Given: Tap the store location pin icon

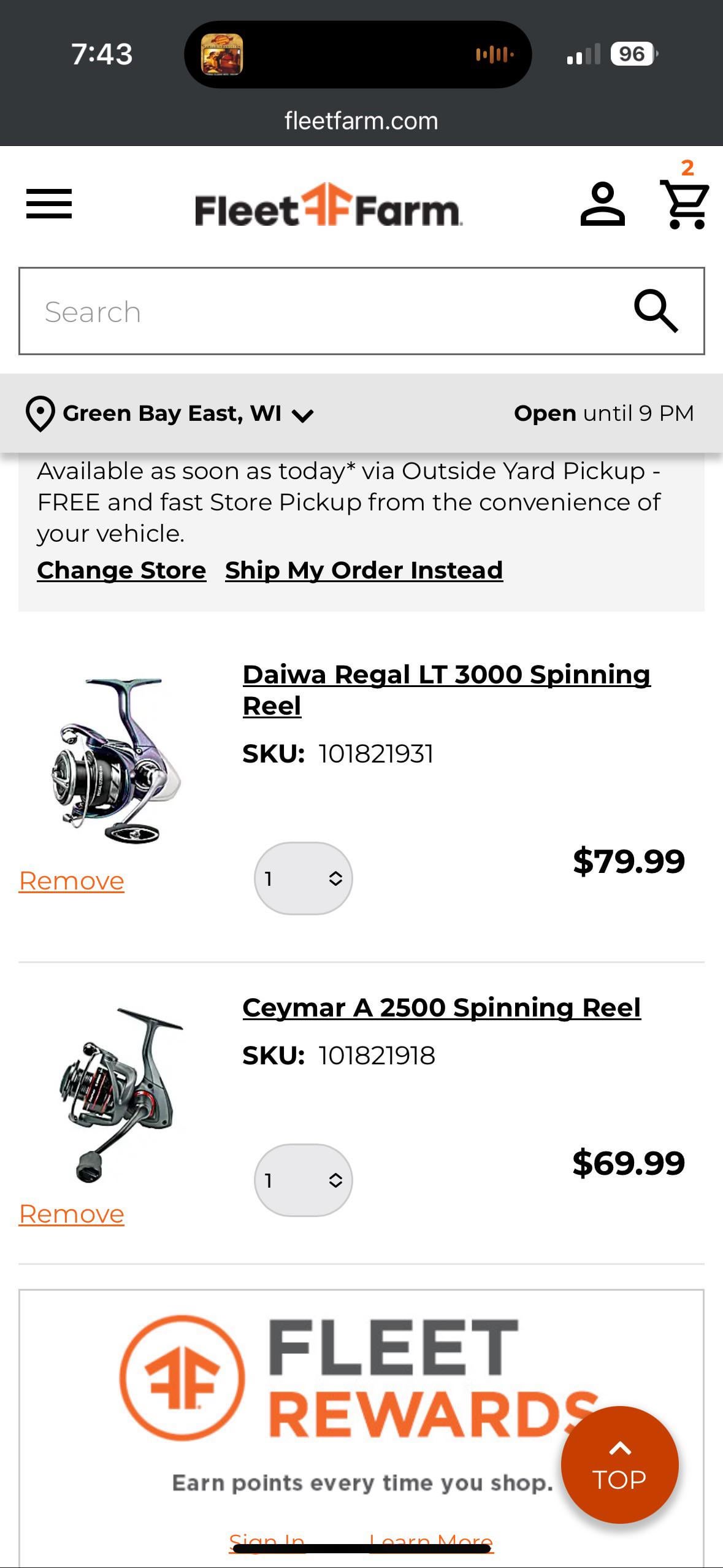Looking at the screenshot, I should [x=40, y=414].
